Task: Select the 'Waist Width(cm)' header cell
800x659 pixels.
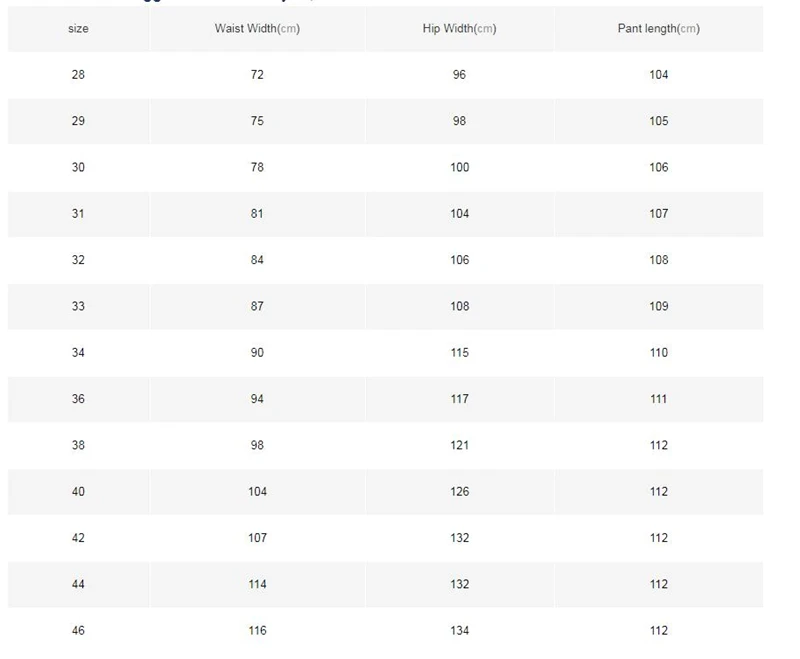Action: tap(257, 29)
